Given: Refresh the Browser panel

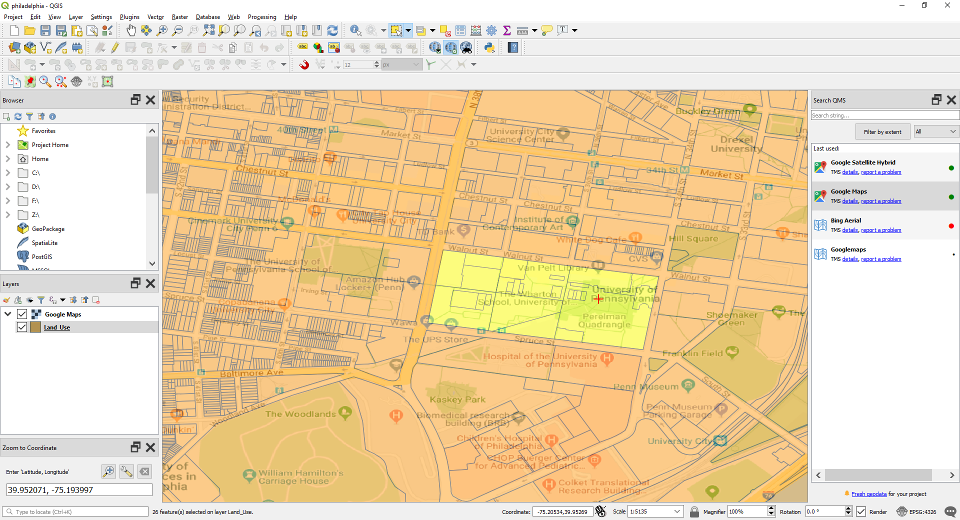Looking at the screenshot, I should 18,117.
